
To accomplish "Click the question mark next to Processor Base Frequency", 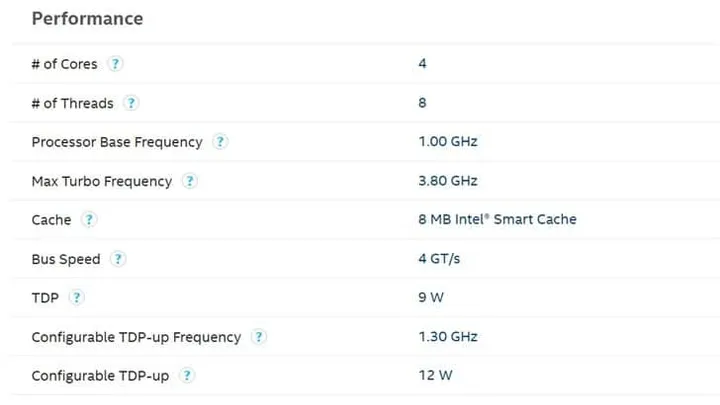I will 220,142.
